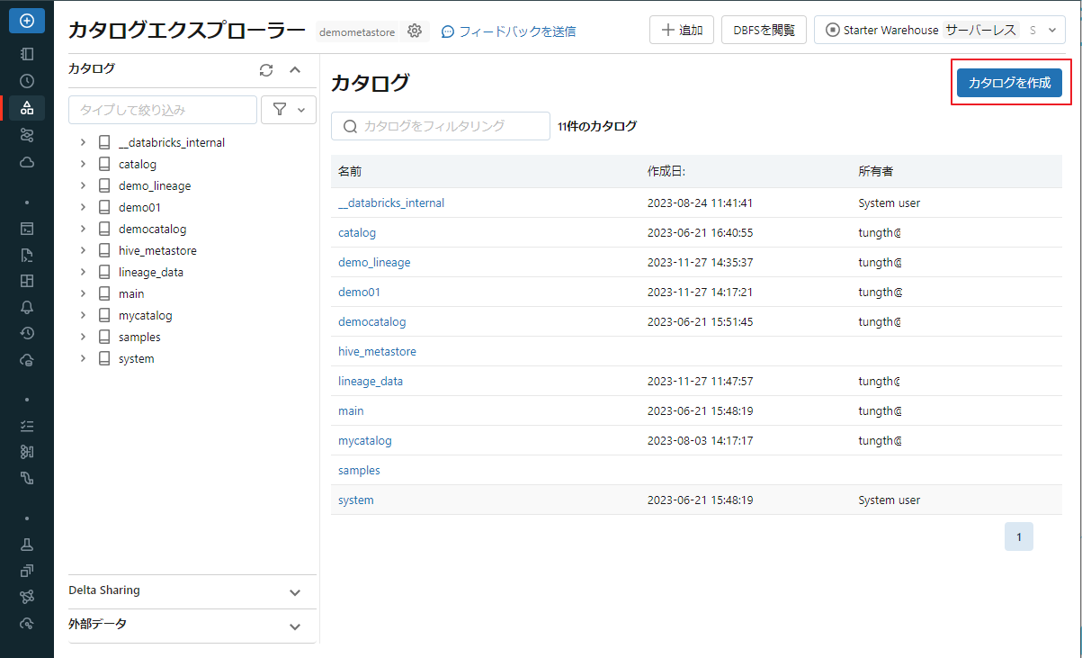1082x658 pixels.
Task: Open Recents clock icon in the sidebar
Action: tap(27, 81)
